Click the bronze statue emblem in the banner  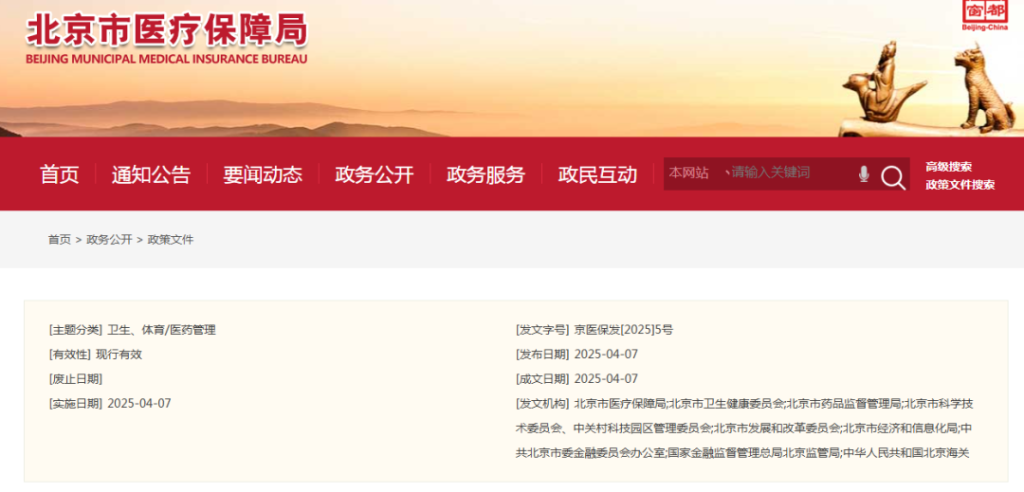(x=928, y=90)
